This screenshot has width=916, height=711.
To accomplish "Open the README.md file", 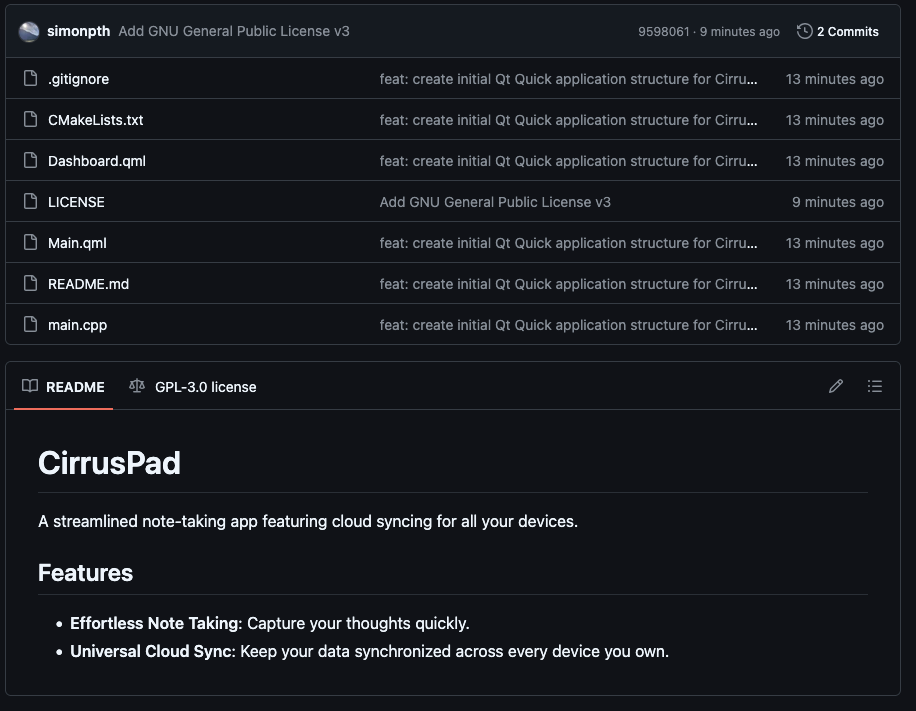I will click(88, 284).
